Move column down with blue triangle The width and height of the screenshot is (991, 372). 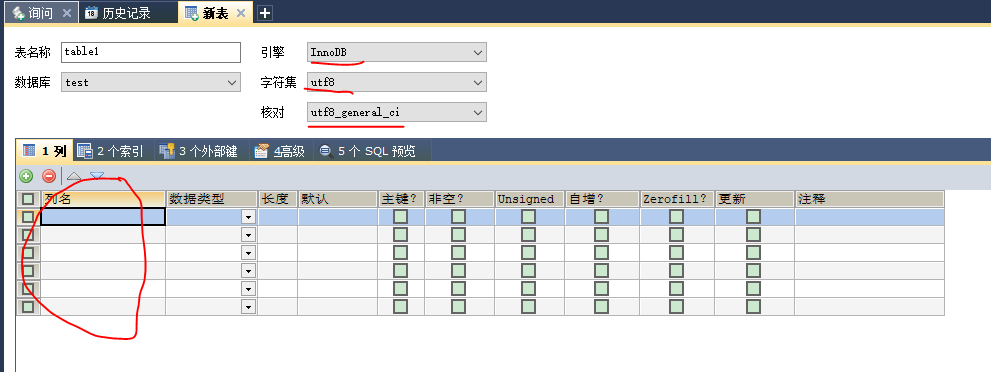tap(97, 177)
